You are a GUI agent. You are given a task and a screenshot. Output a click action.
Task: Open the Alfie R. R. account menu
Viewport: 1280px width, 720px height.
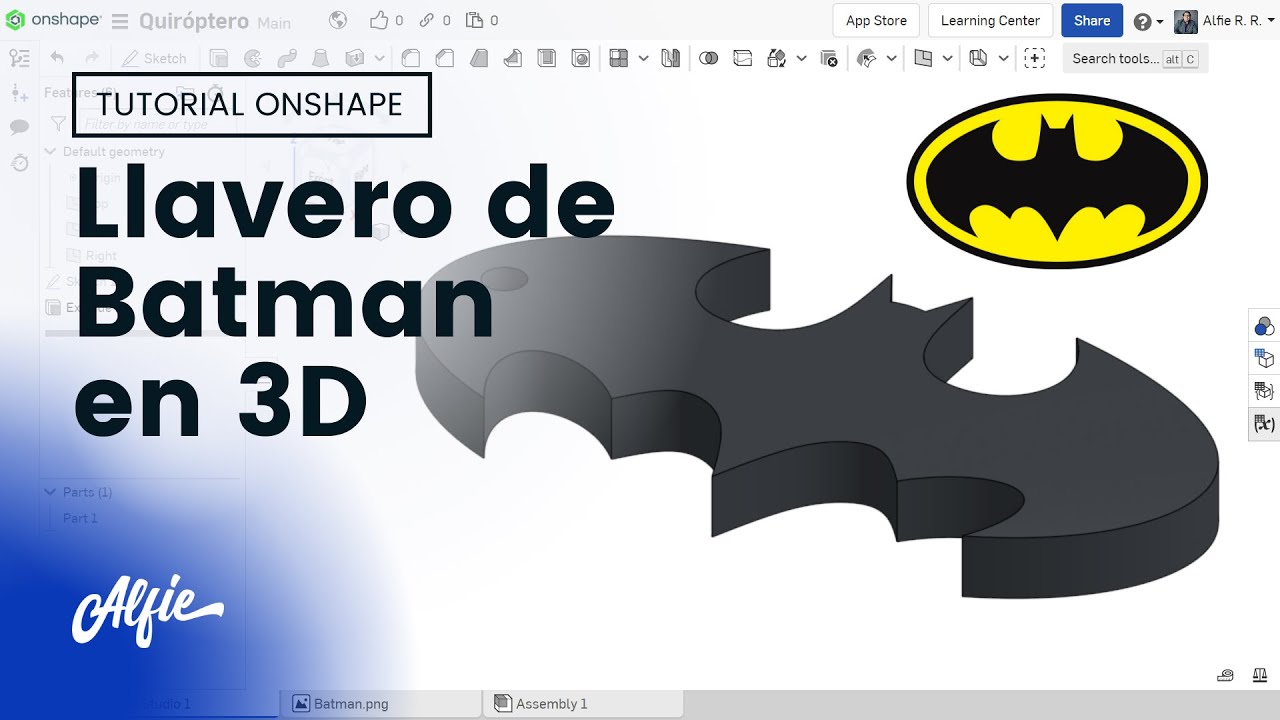click(x=1225, y=21)
